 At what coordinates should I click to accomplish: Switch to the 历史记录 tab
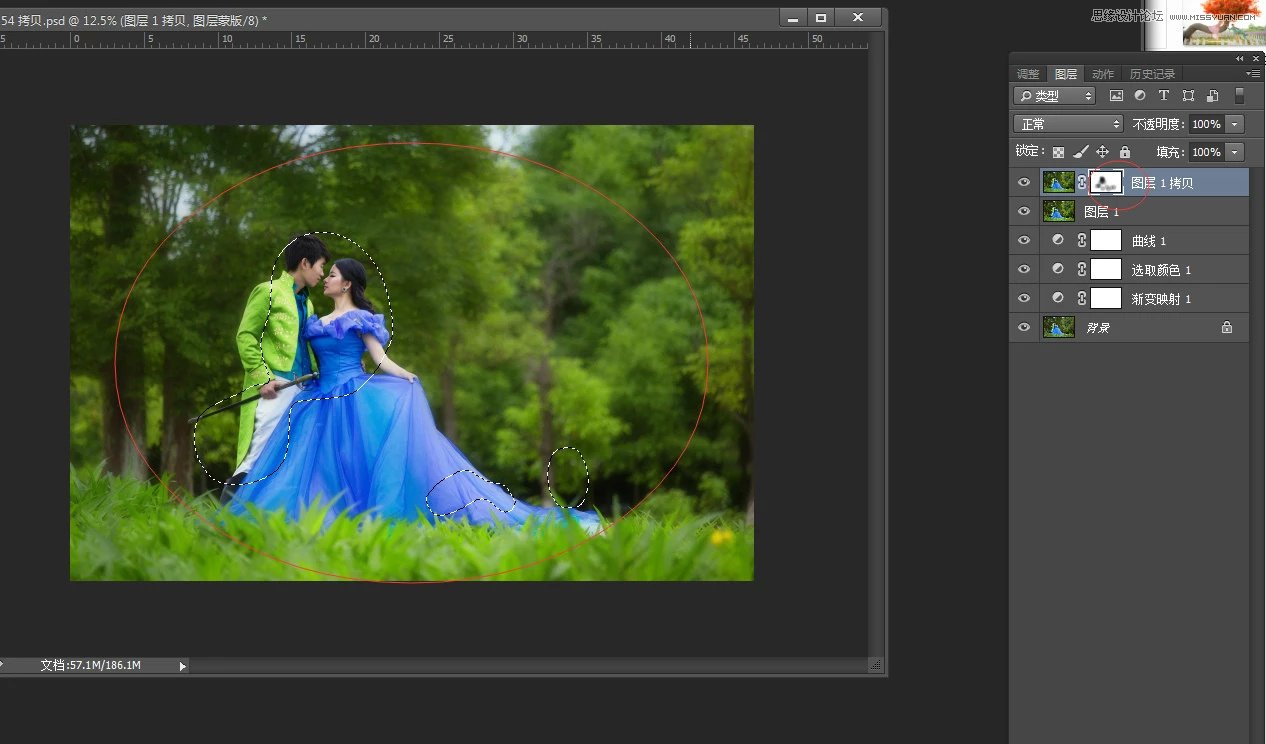coord(1152,74)
